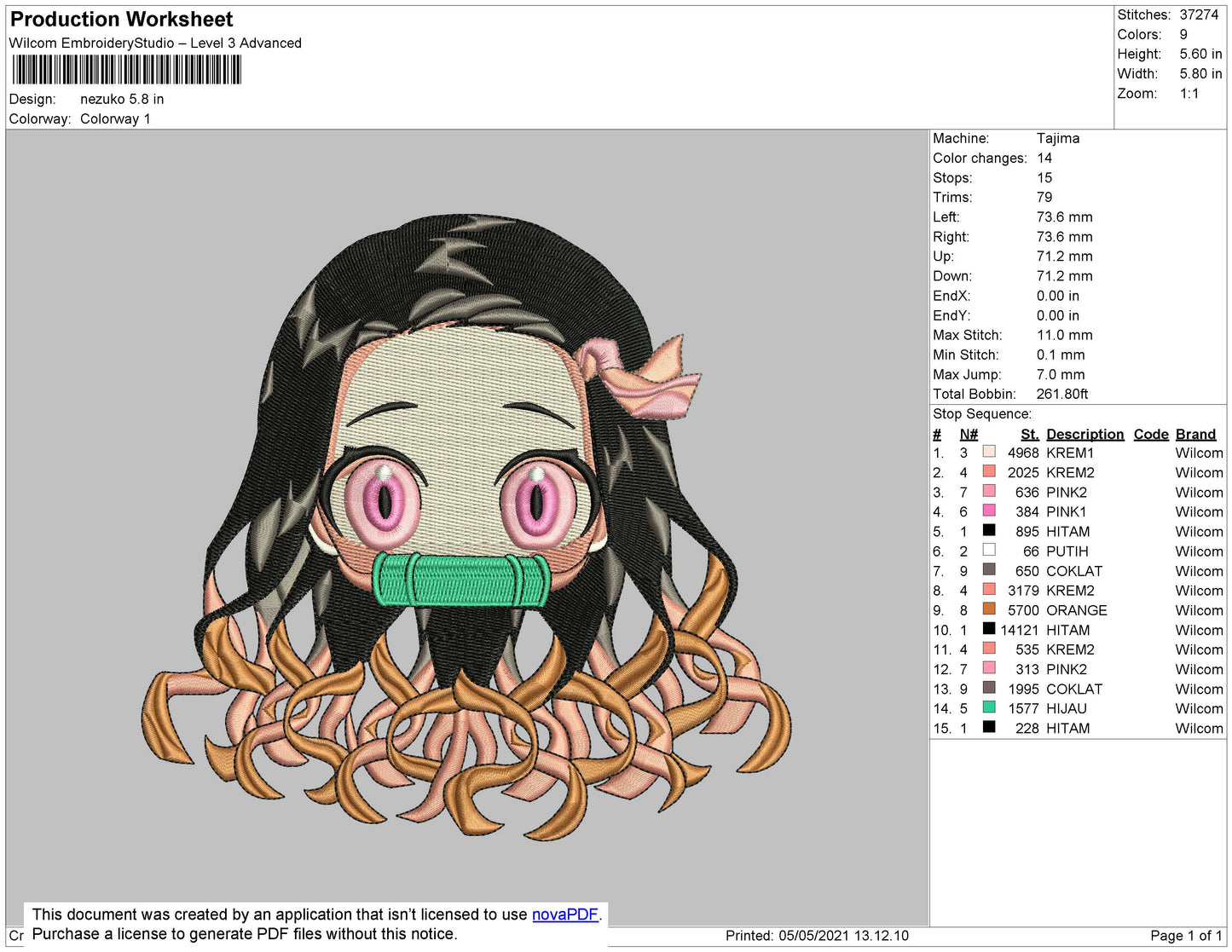Open the novaPDF link
Screen dimensions: 1232x952
[x=565, y=914]
